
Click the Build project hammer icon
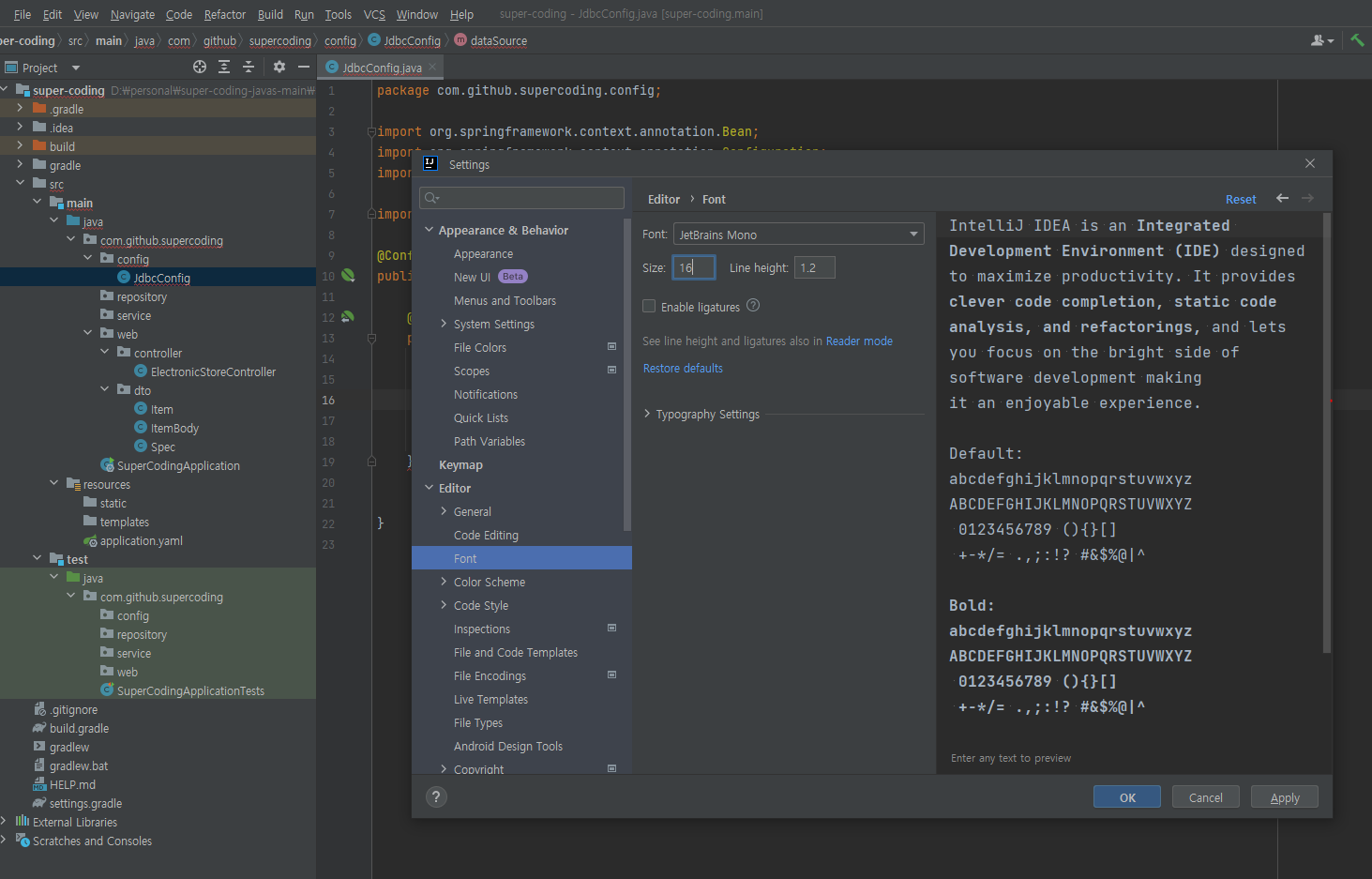pyautogui.click(x=1357, y=40)
